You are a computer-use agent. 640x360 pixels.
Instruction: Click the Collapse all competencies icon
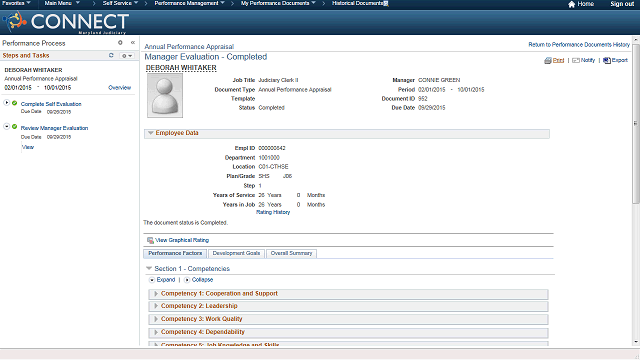187,280
